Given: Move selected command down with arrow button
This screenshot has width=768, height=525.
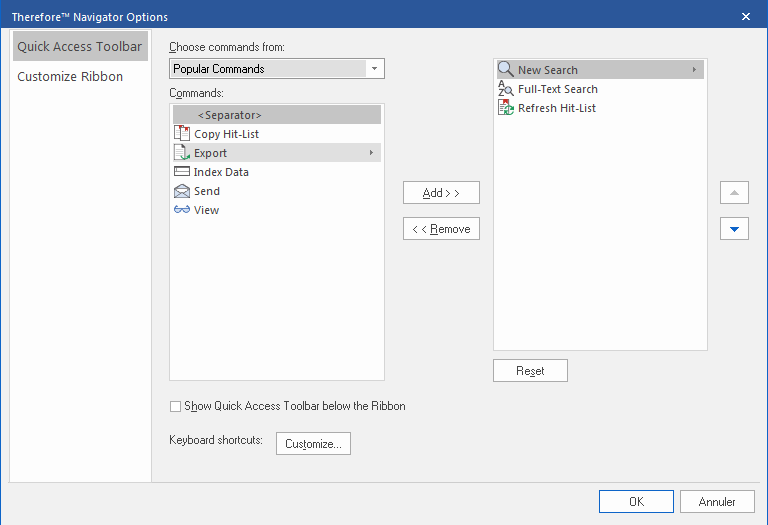Looking at the screenshot, I should 734,229.
